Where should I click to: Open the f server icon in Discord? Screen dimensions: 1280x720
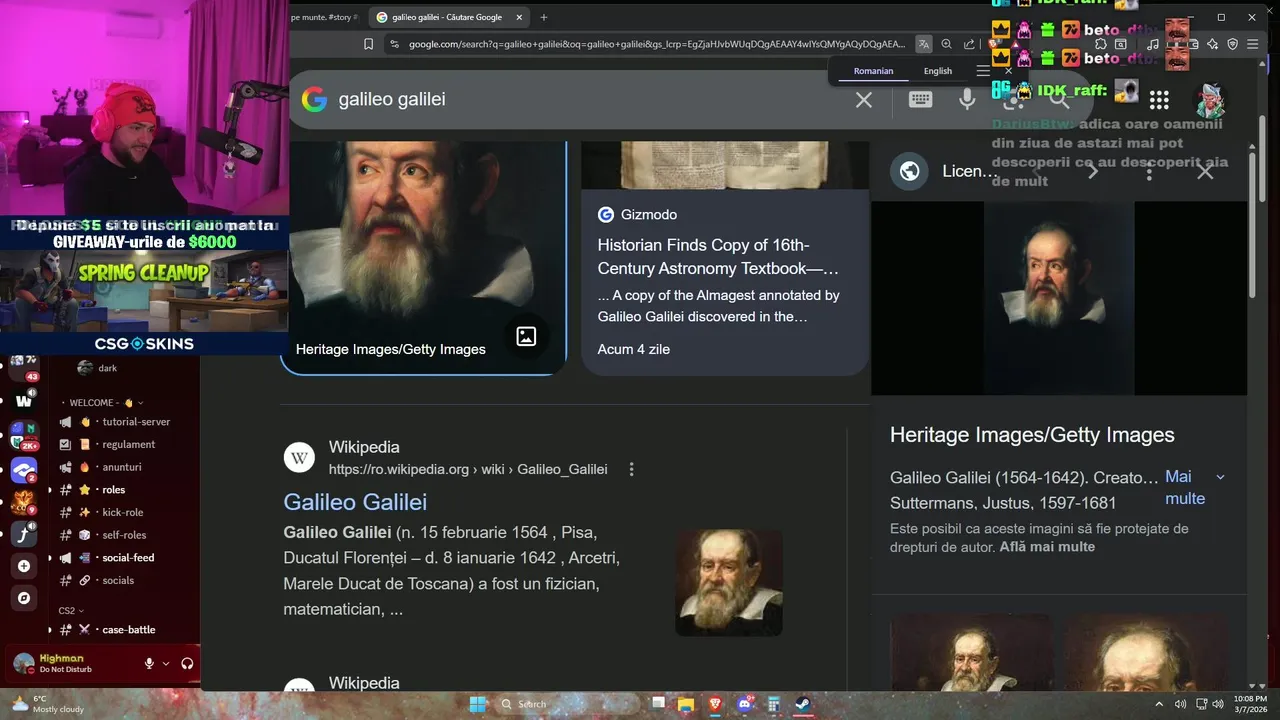coord(24,534)
